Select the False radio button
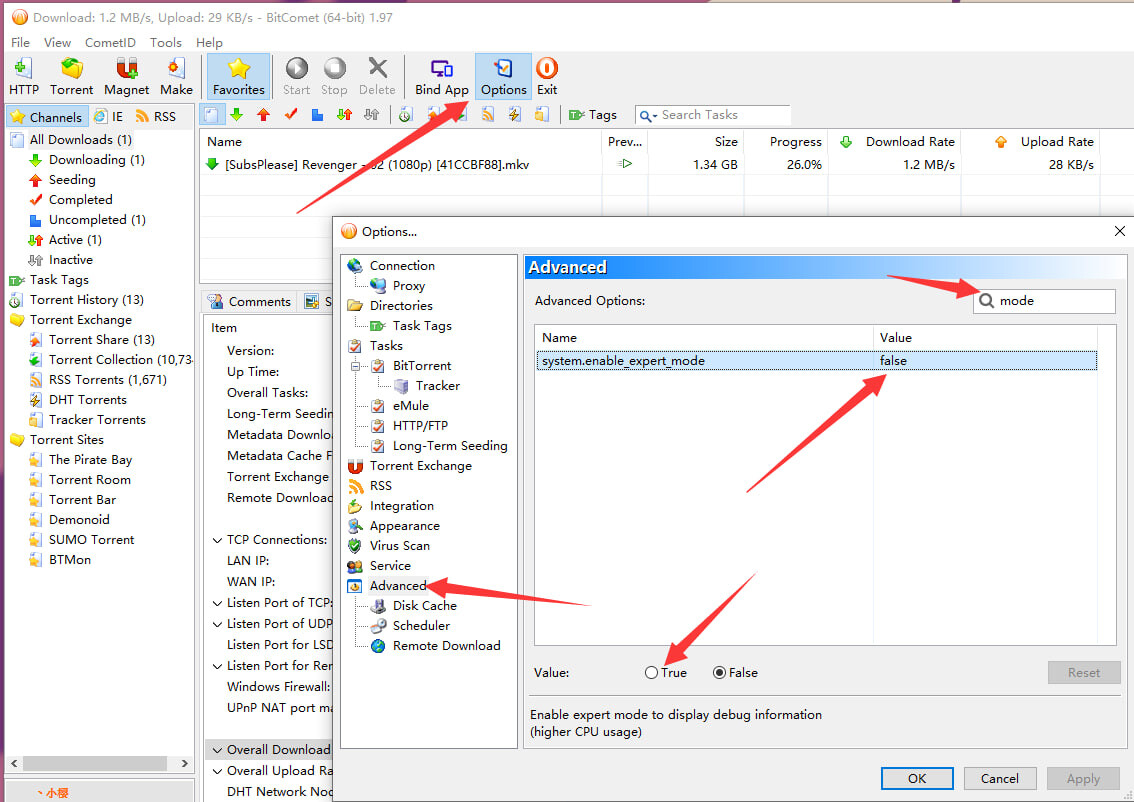 point(720,673)
